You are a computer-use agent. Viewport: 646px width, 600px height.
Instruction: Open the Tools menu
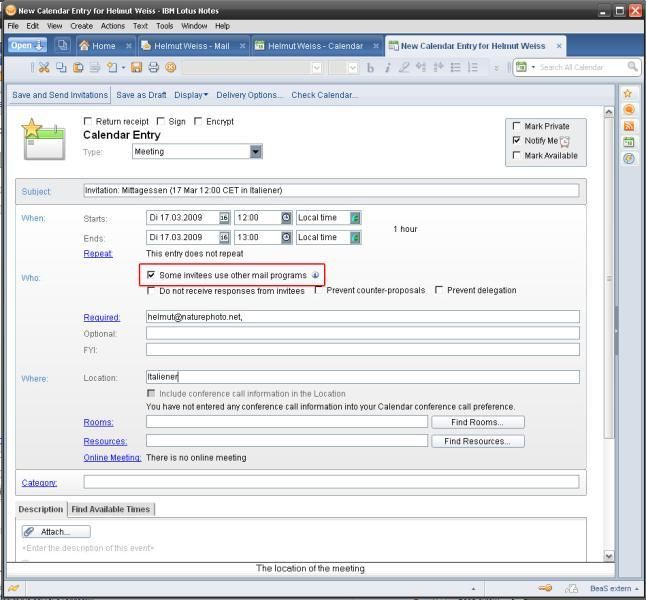coord(164,26)
